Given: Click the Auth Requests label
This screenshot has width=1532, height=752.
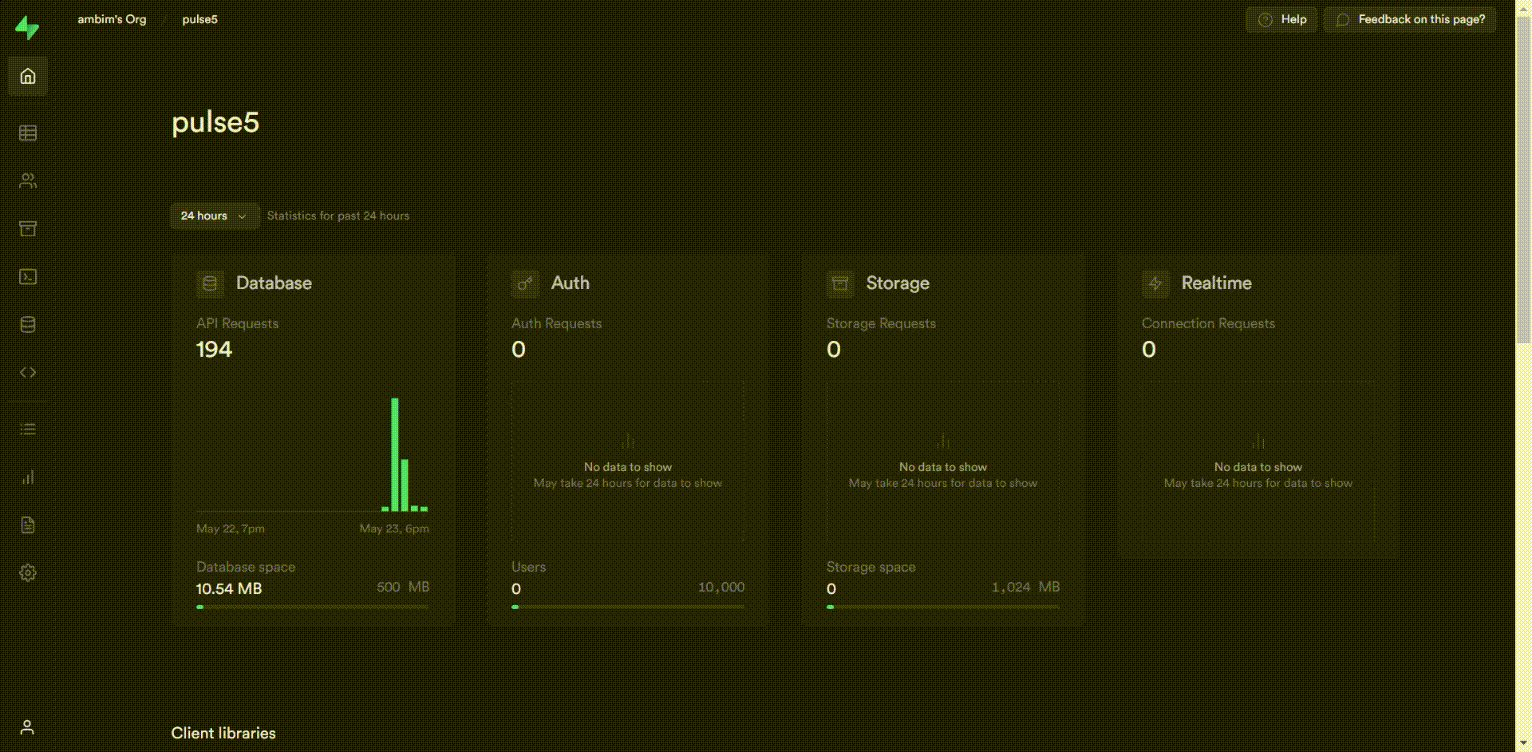Looking at the screenshot, I should pyautogui.click(x=556, y=324).
